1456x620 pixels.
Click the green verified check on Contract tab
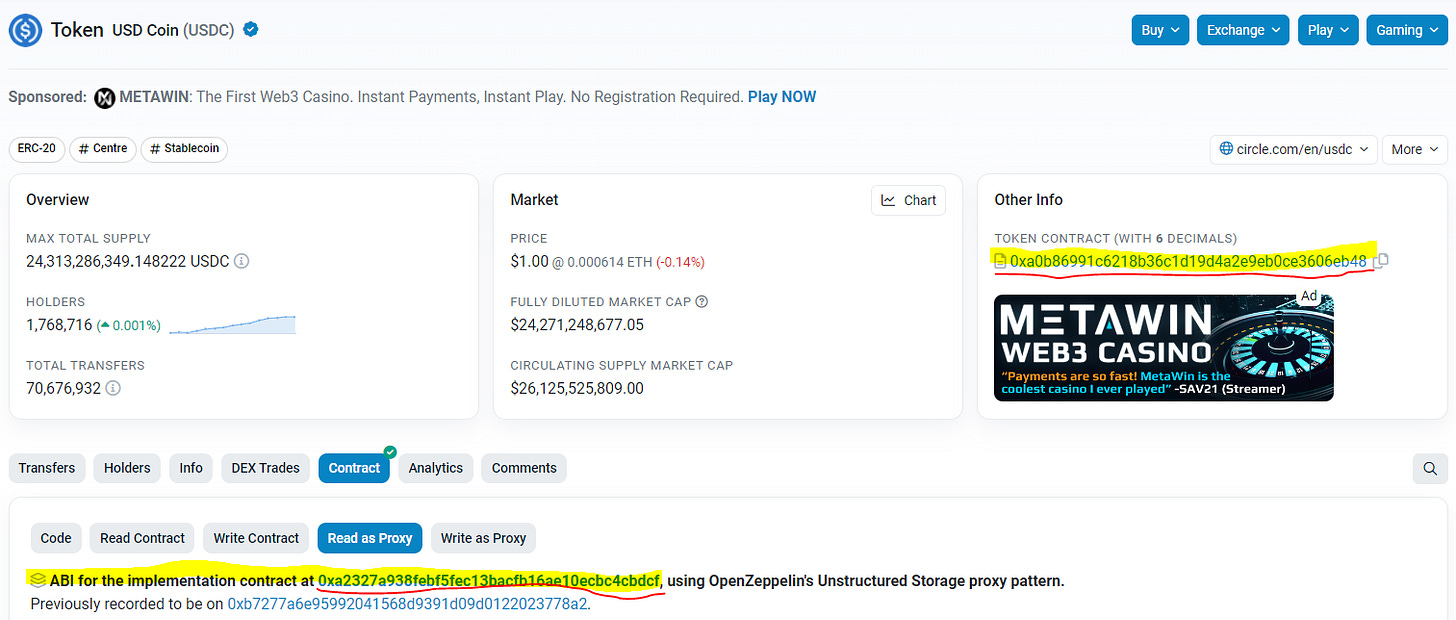(389, 452)
